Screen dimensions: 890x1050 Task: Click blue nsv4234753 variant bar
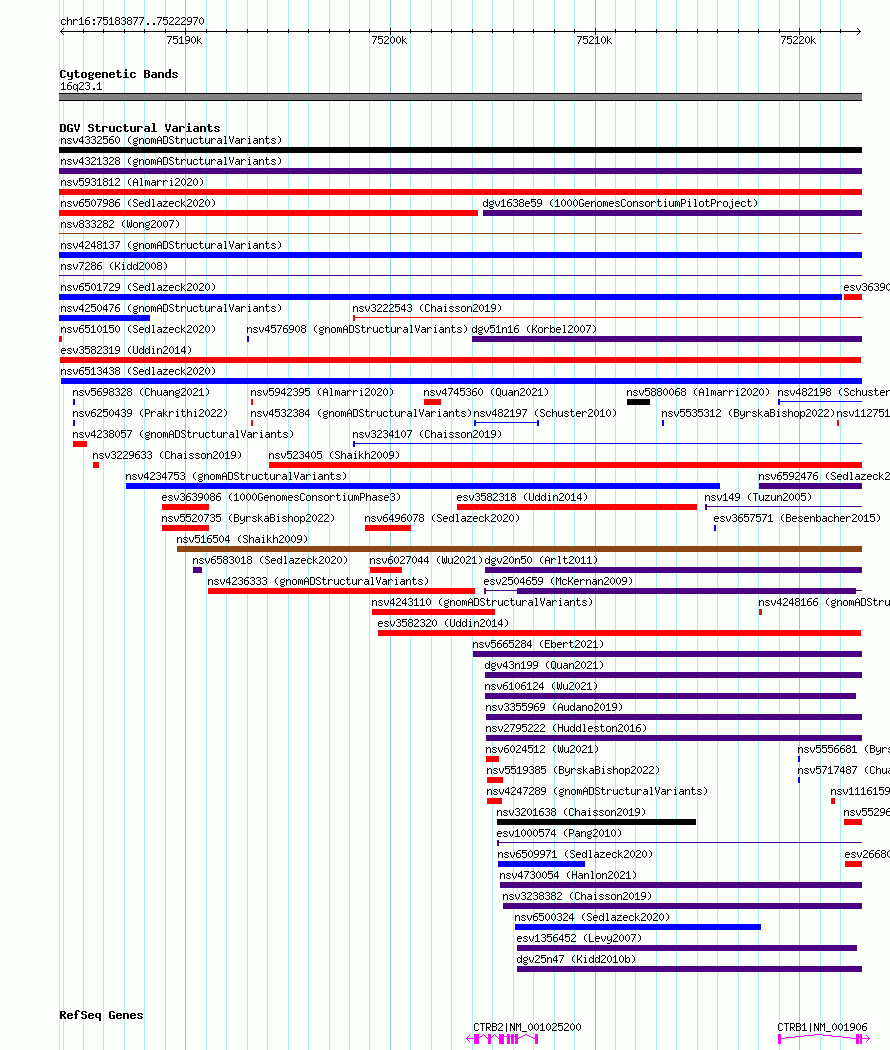423,486
